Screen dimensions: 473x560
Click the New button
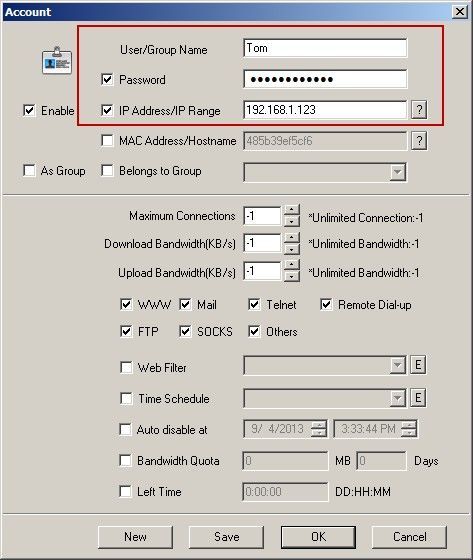pos(135,537)
